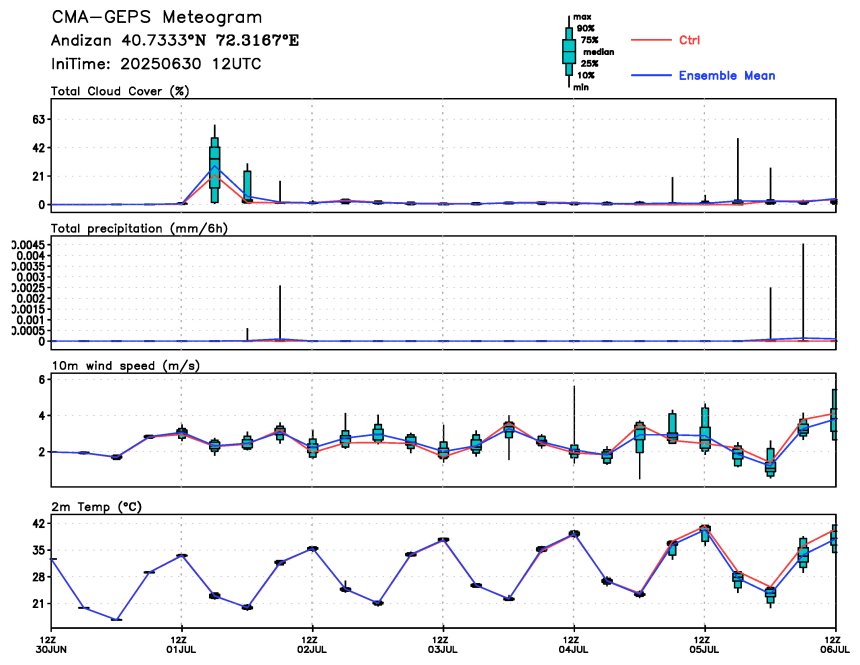Click the "12Z 06JUL" time axis label
Viewport: 860px width, 665px height.
835,645
